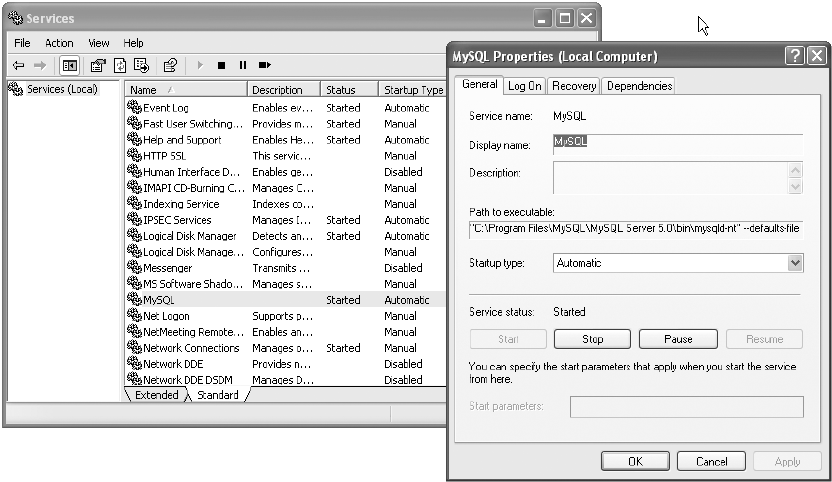Click the Export List toolbar icon

pos(142,65)
